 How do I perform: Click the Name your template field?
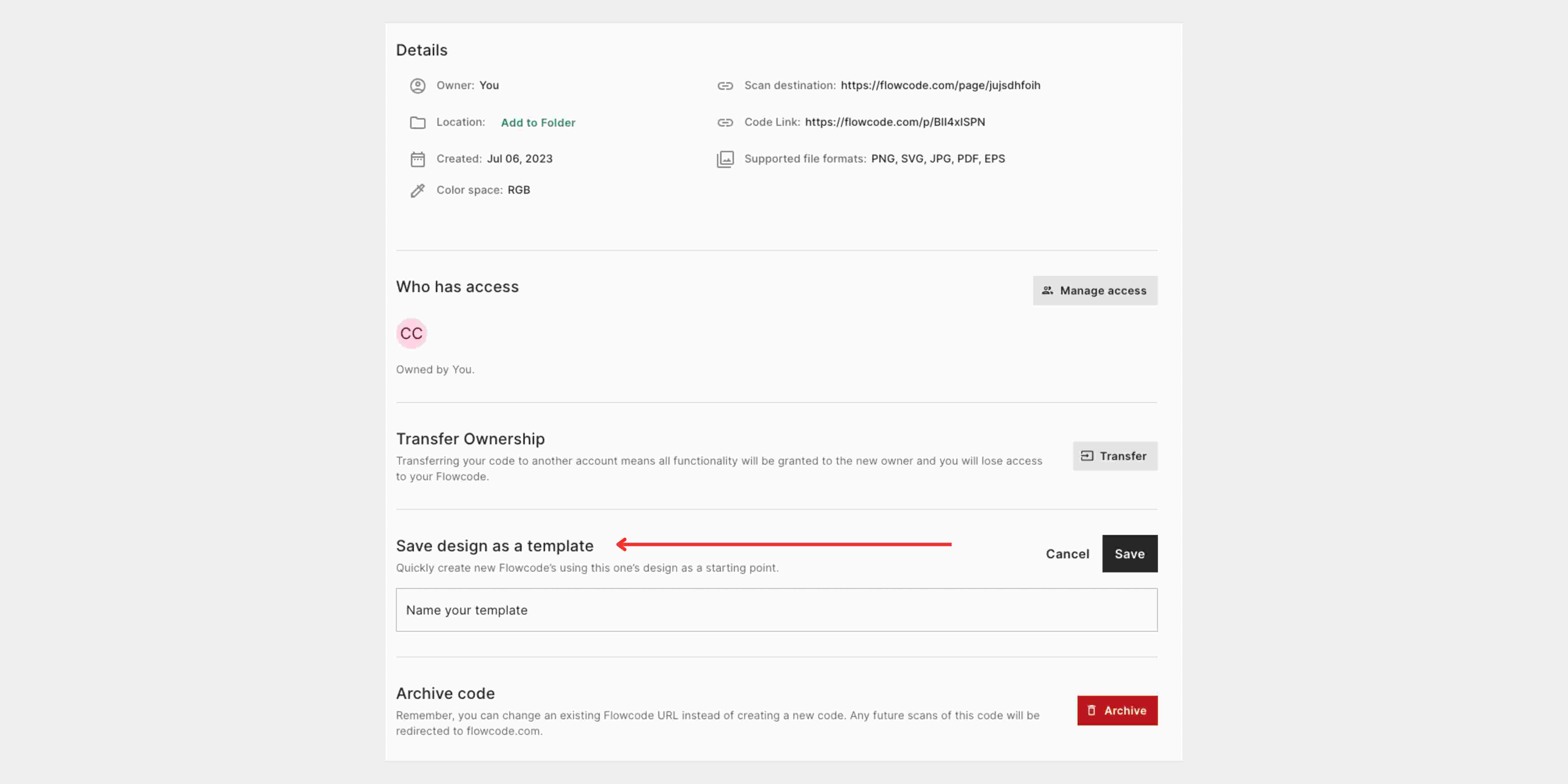click(x=776, y=609)
